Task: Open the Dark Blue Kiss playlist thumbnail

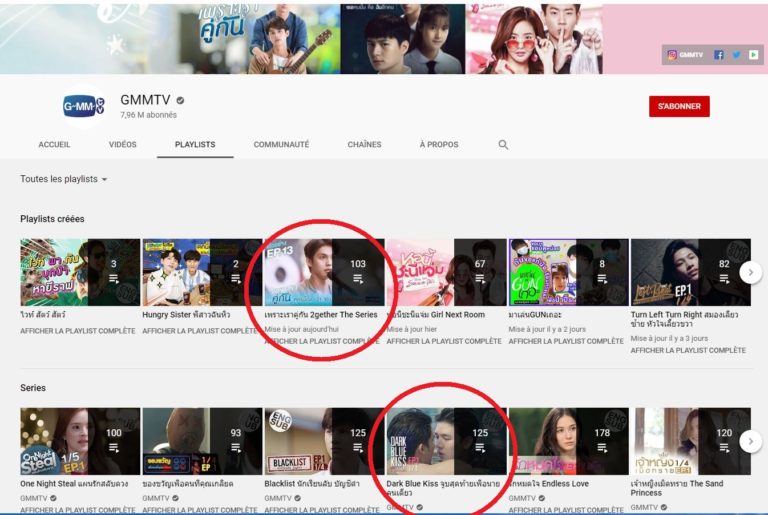Action: pos(446,441)
